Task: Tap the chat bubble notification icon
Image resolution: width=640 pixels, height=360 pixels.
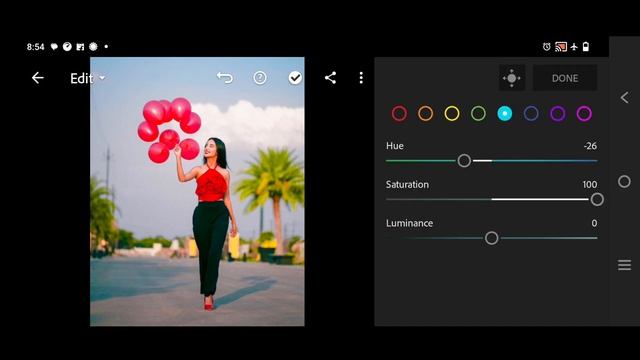Action: 54,47
